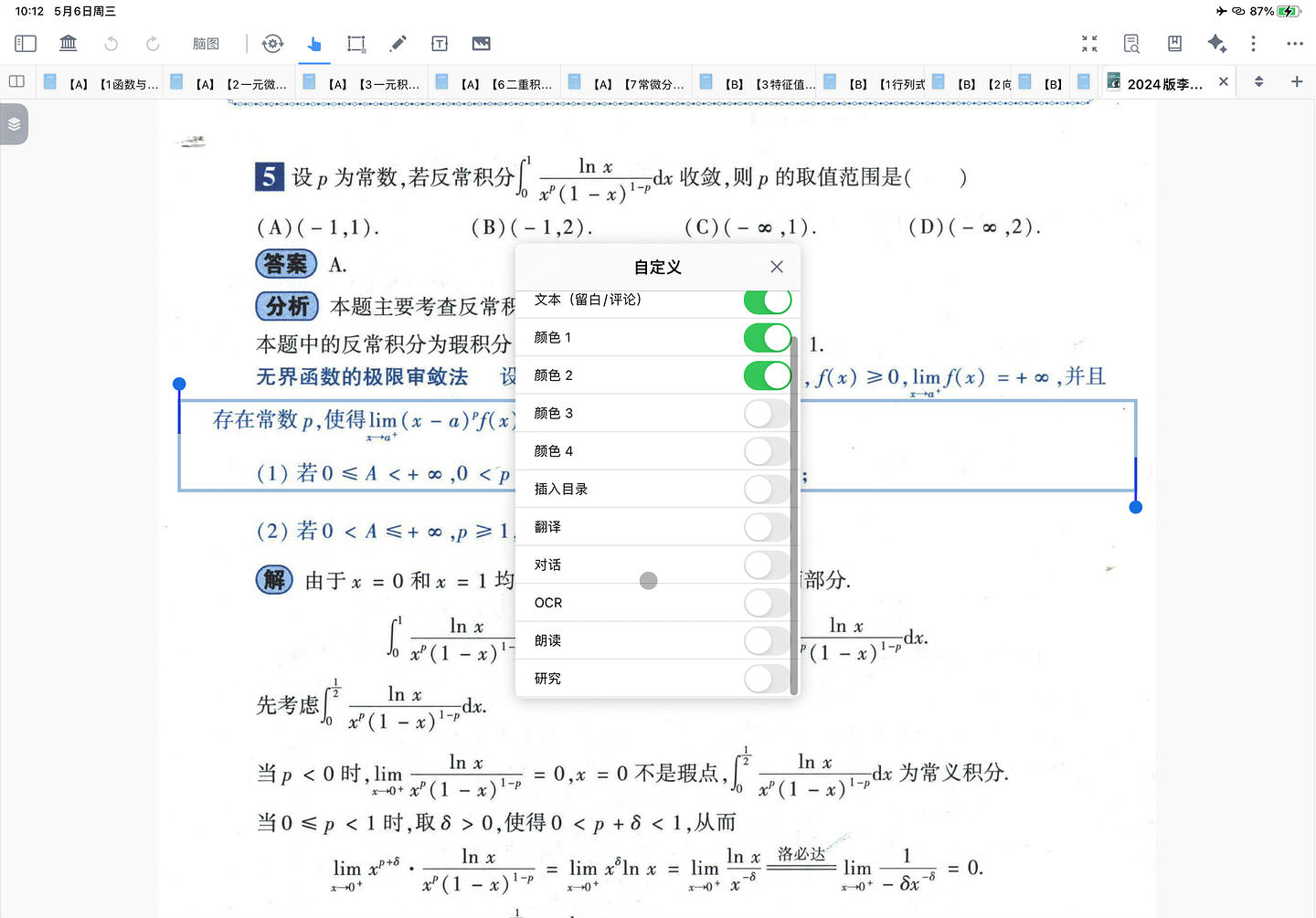
Task: Switch to 【A】【7常微分... tab
Action: point(626,83)
